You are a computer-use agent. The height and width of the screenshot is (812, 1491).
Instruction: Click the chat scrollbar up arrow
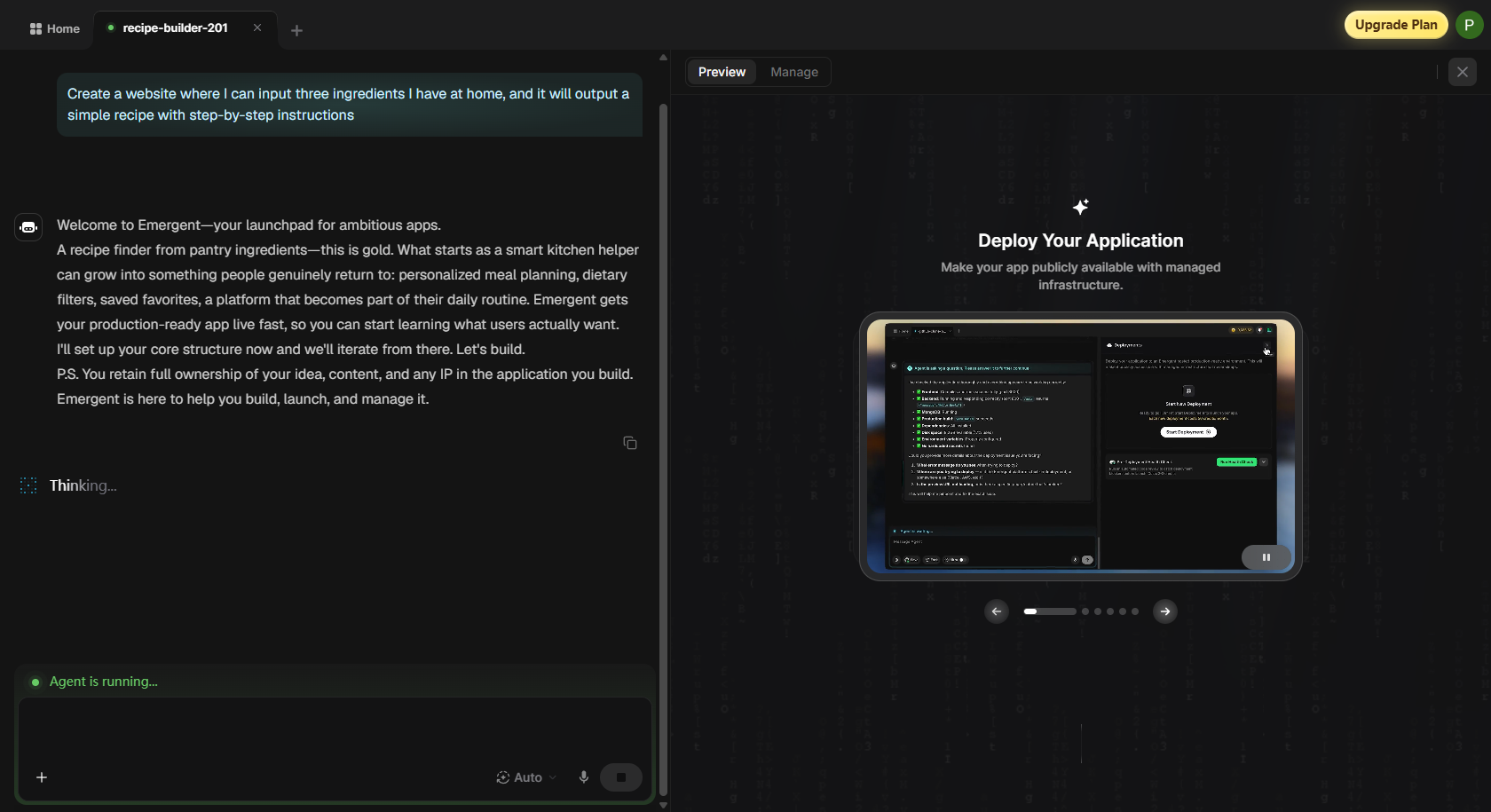click(x=663, y=58)
